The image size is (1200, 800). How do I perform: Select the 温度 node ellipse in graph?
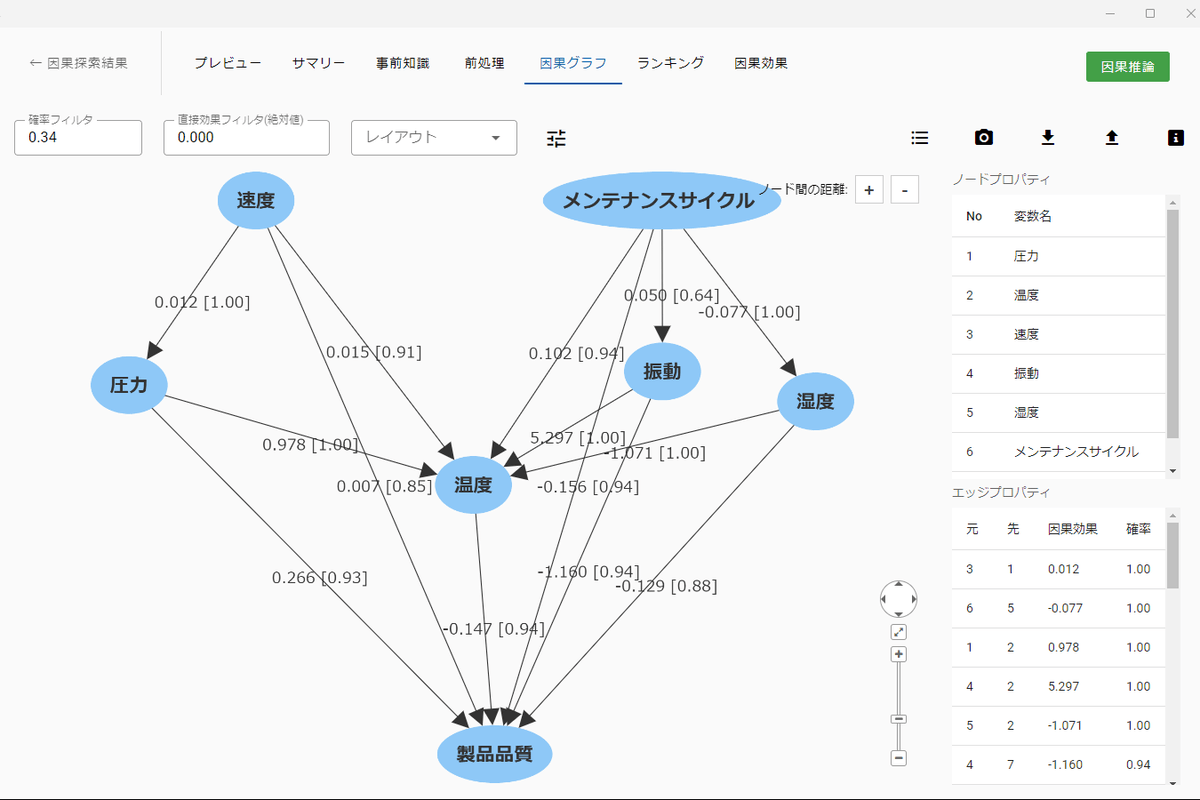[x=474, y=486]
